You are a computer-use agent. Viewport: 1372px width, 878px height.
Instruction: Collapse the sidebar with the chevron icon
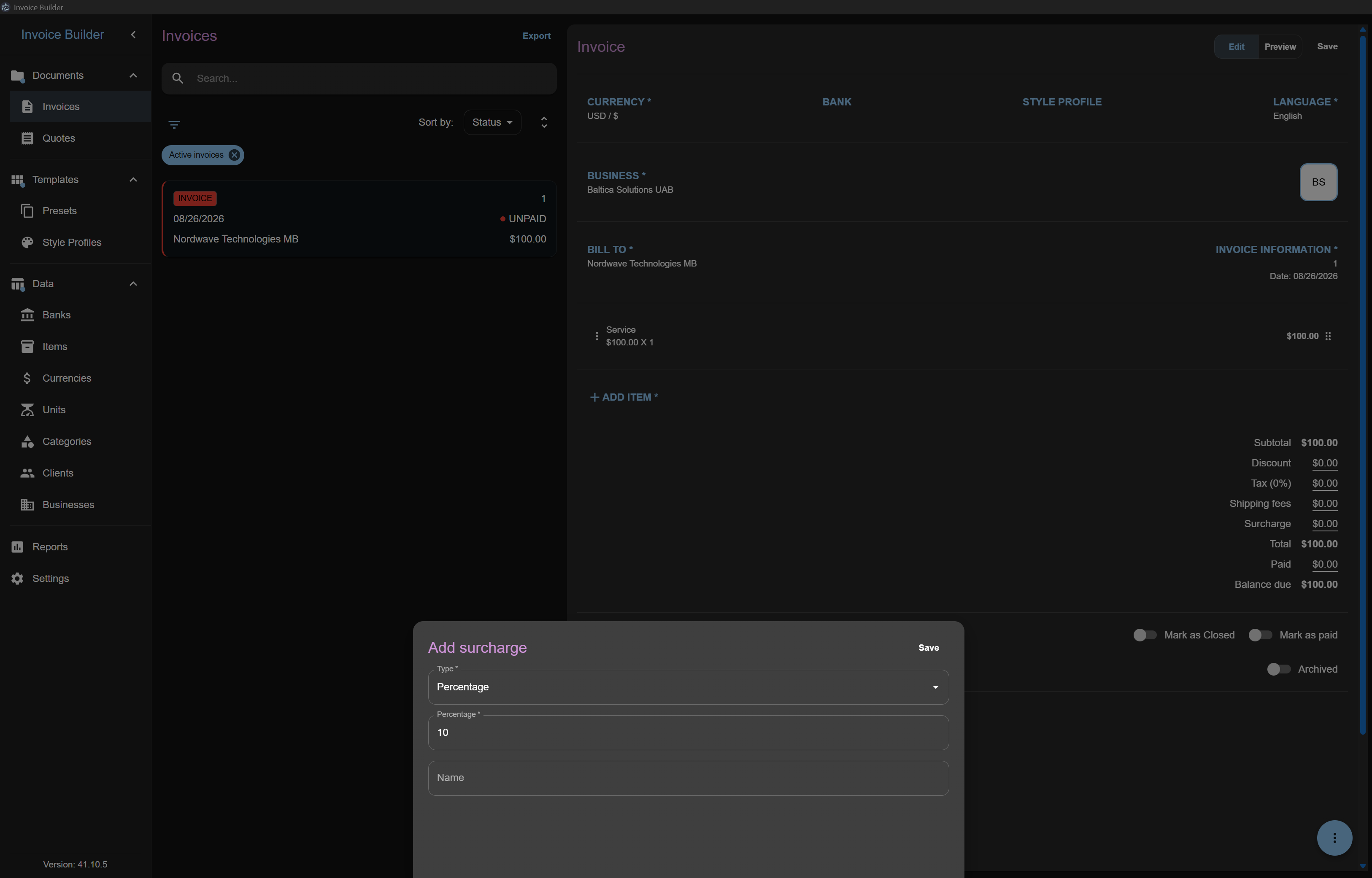(x=133, y=35)
